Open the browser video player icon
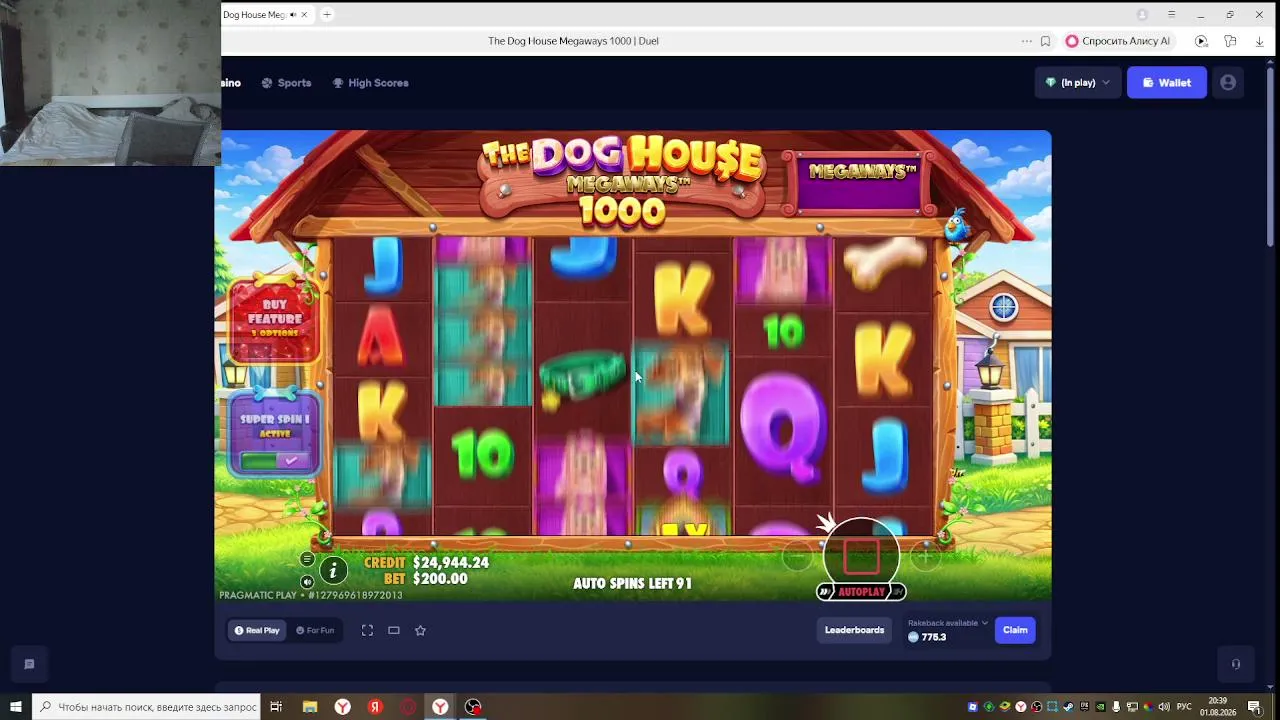 pyautogui.click(x=1201, y=41)
